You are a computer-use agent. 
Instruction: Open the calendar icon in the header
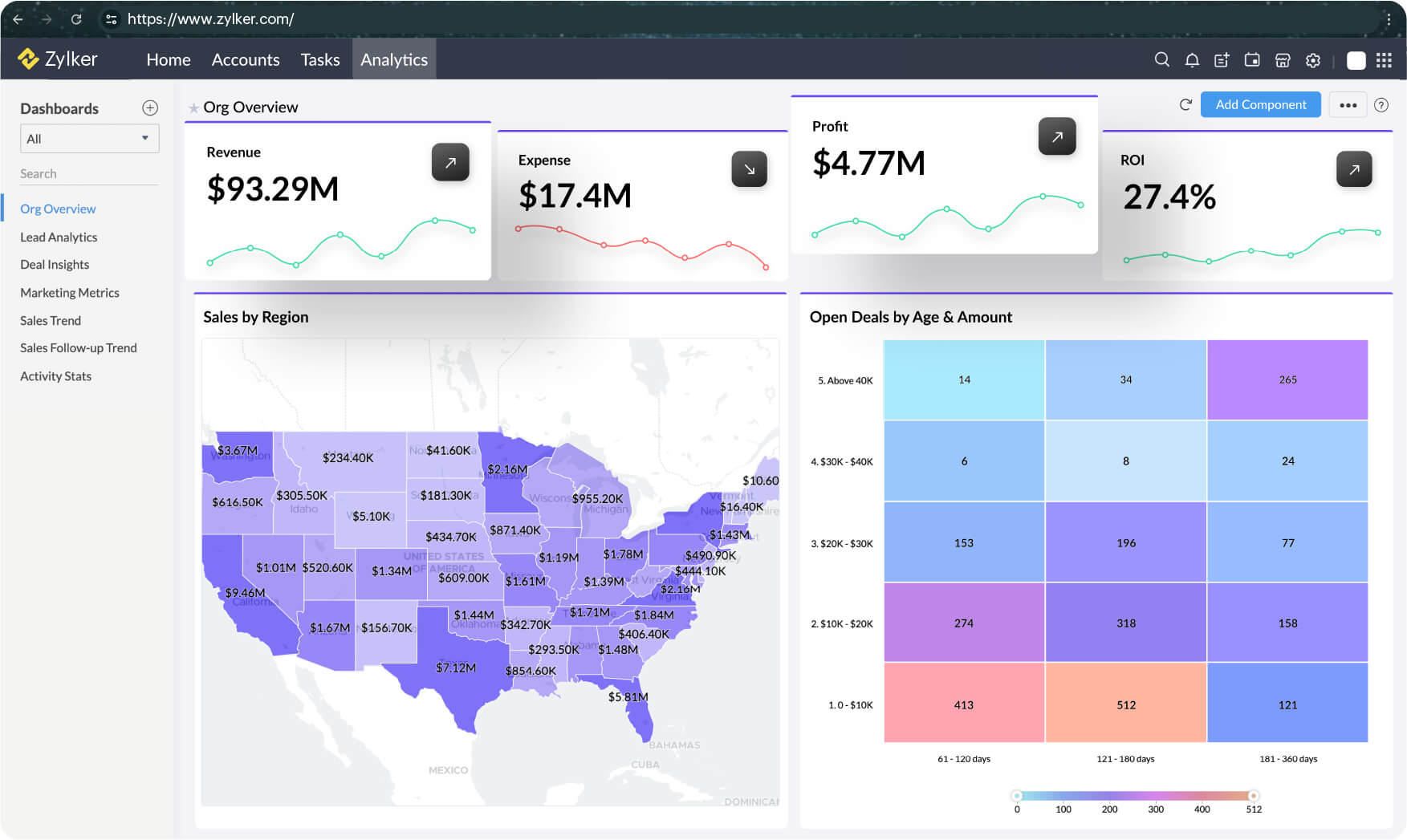click(1252, 59)
